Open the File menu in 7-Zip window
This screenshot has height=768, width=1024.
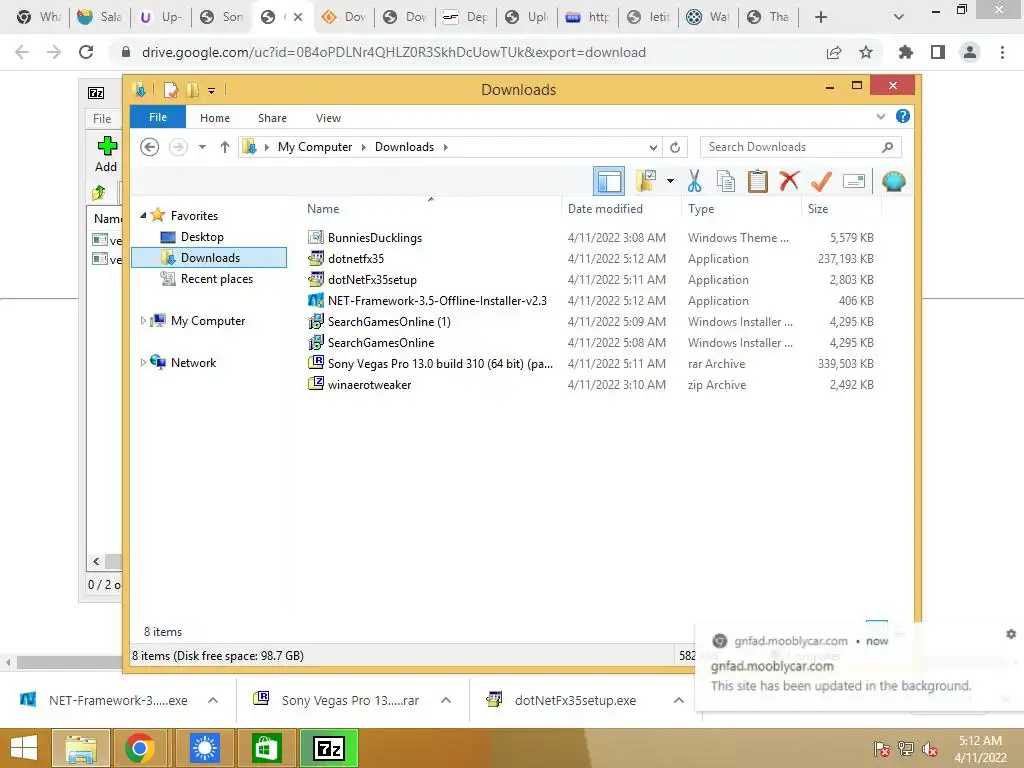point(102,119)
